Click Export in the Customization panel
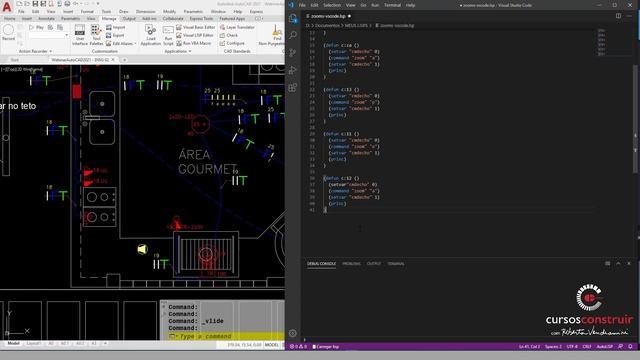 click(x=115, y=35)
